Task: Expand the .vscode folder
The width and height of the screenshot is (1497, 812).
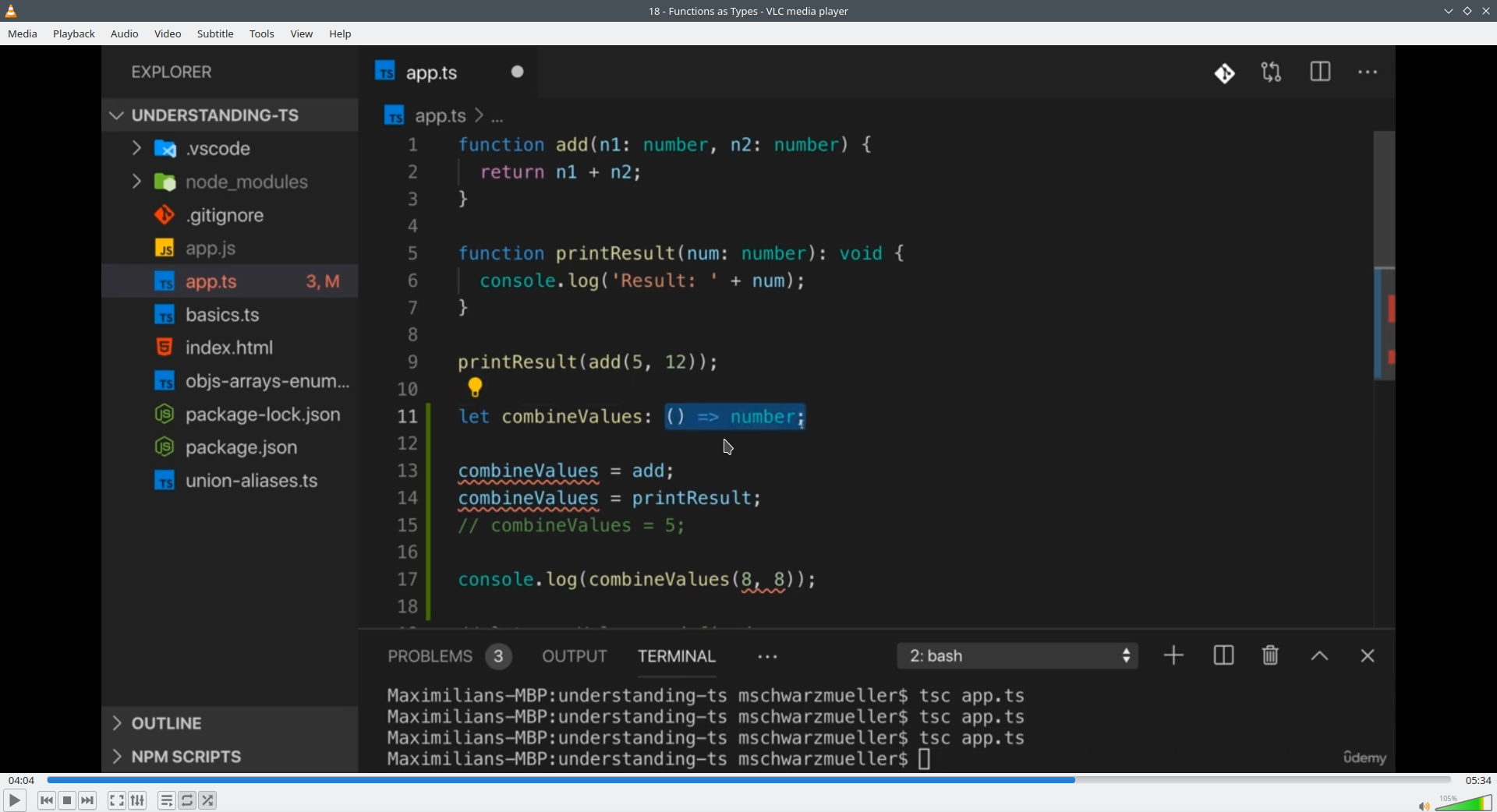Action: click(230, 149)
